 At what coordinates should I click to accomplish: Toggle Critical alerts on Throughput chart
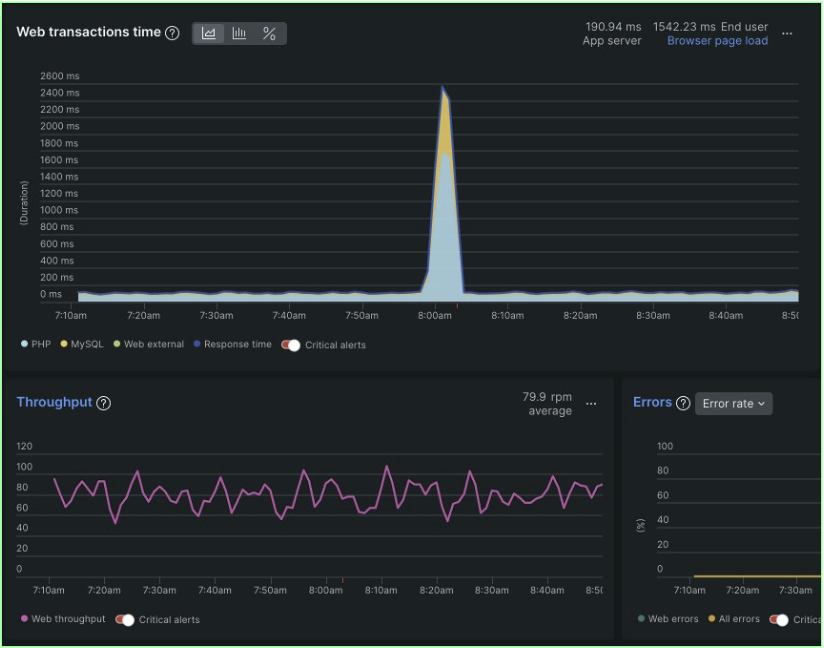coord(124,618)
